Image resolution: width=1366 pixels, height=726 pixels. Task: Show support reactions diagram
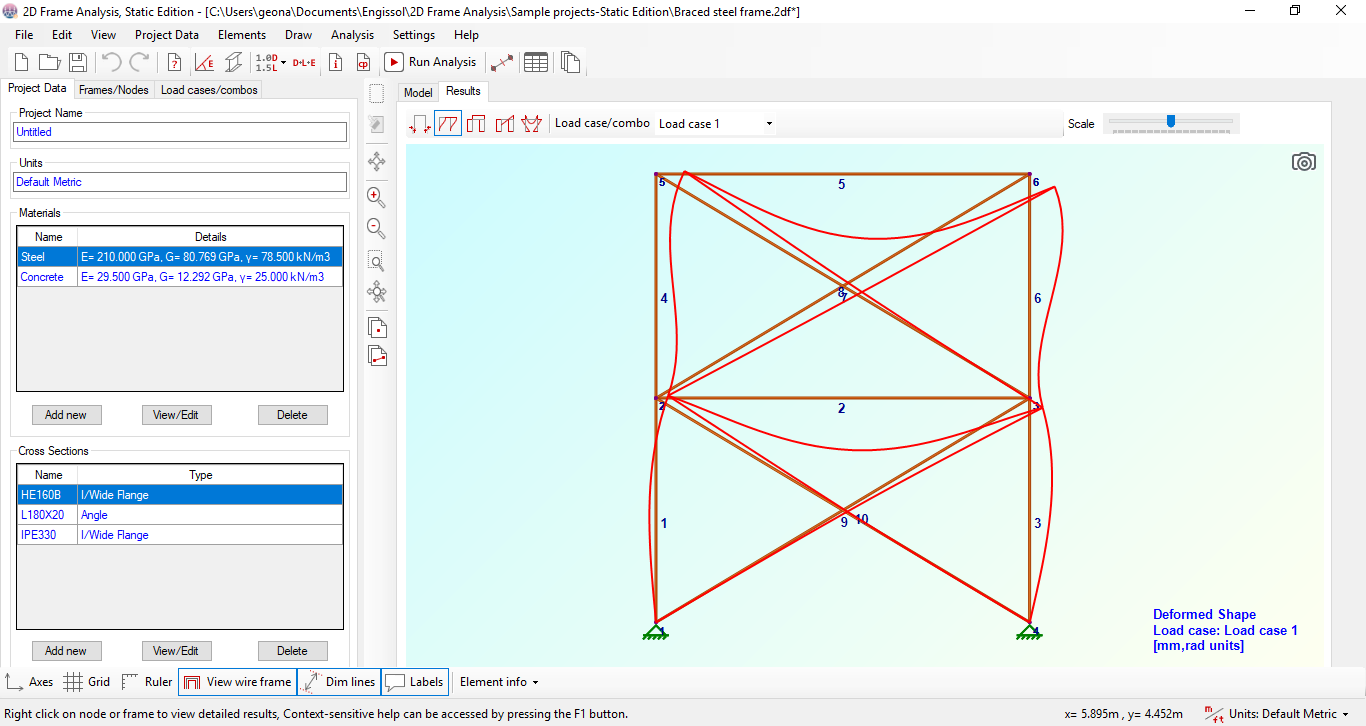pos(420,124)
